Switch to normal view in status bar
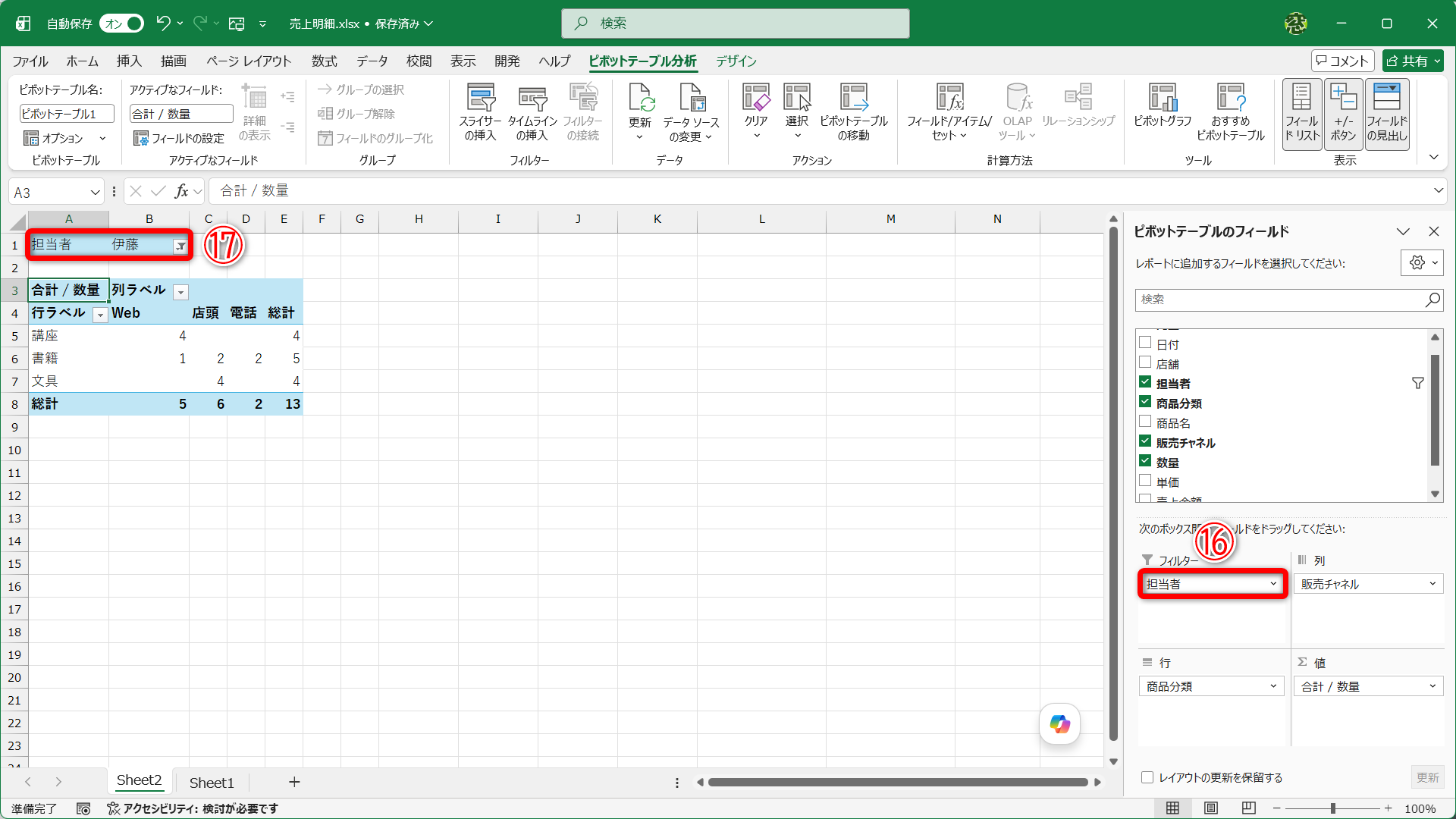This screenshot has width=1456, height=819. point(1172,808)
